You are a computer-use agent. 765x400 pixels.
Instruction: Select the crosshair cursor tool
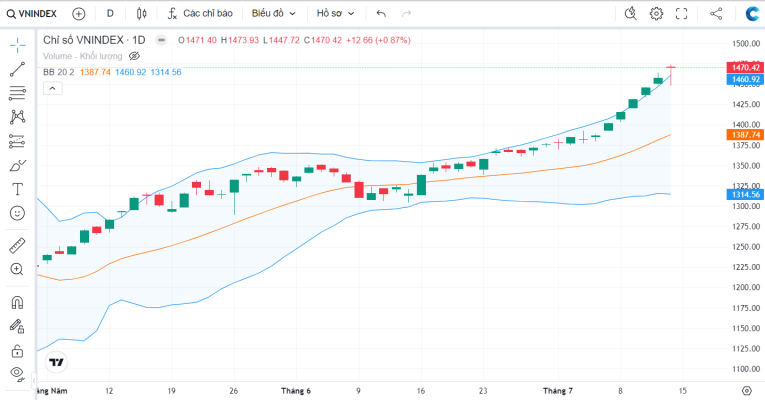18,45
